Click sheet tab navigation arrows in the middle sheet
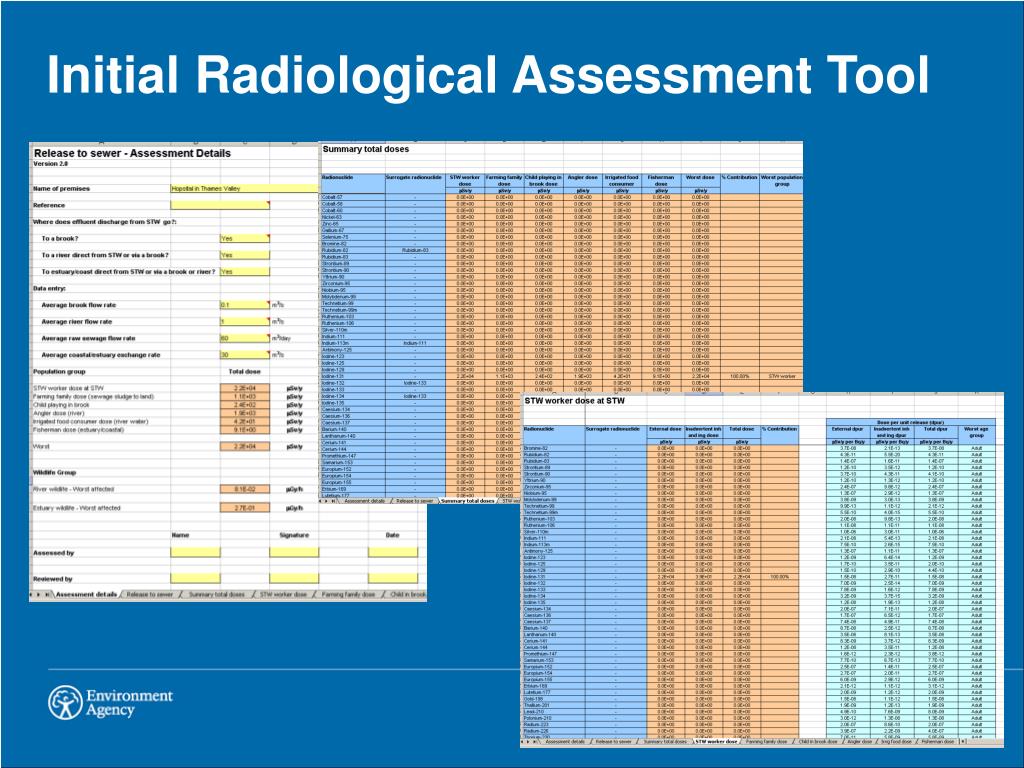The width and height of the screenshot is (1024, 768). [x=328, y=501]
